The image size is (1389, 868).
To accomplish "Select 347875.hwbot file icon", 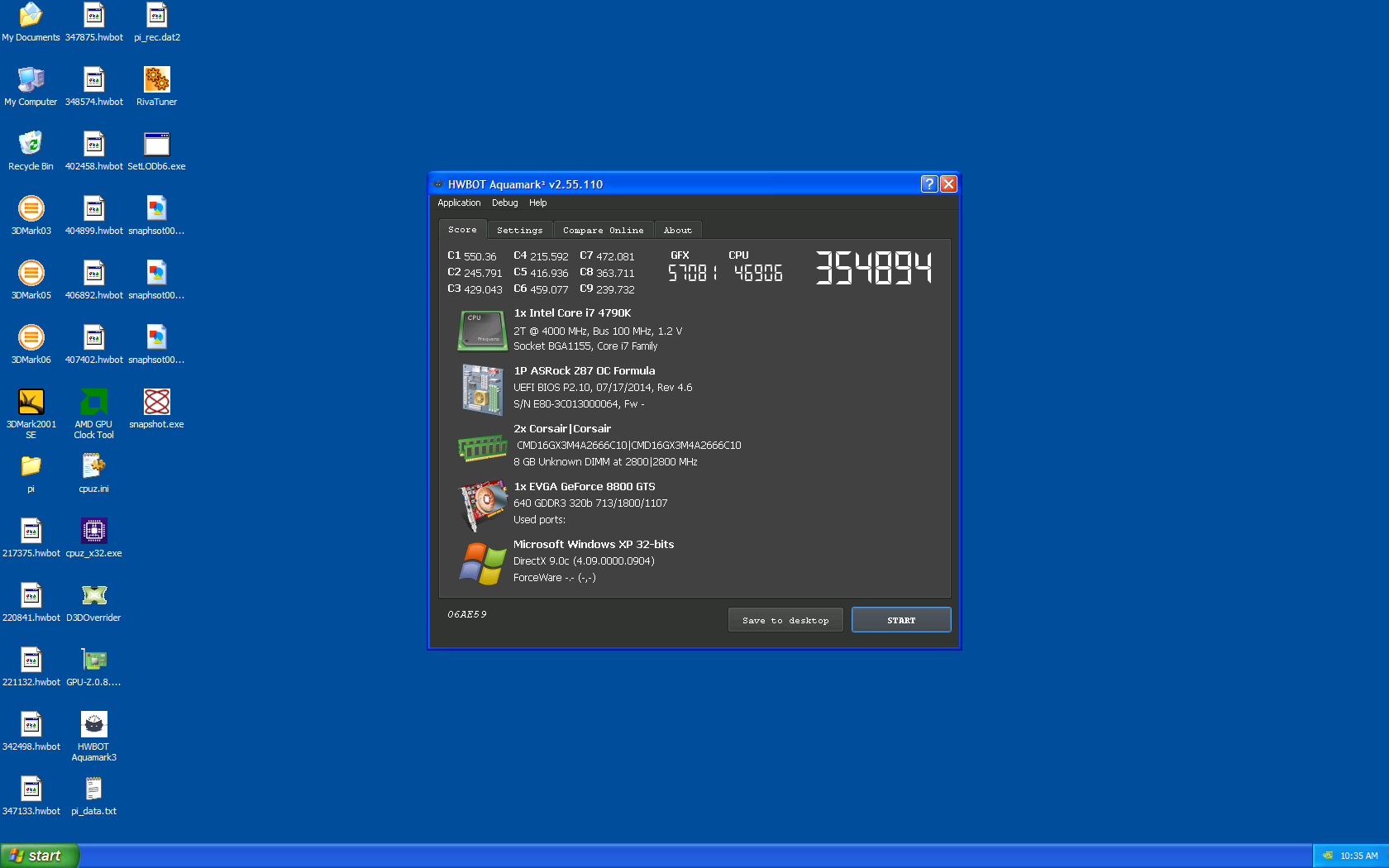I will tap(93, 21).
